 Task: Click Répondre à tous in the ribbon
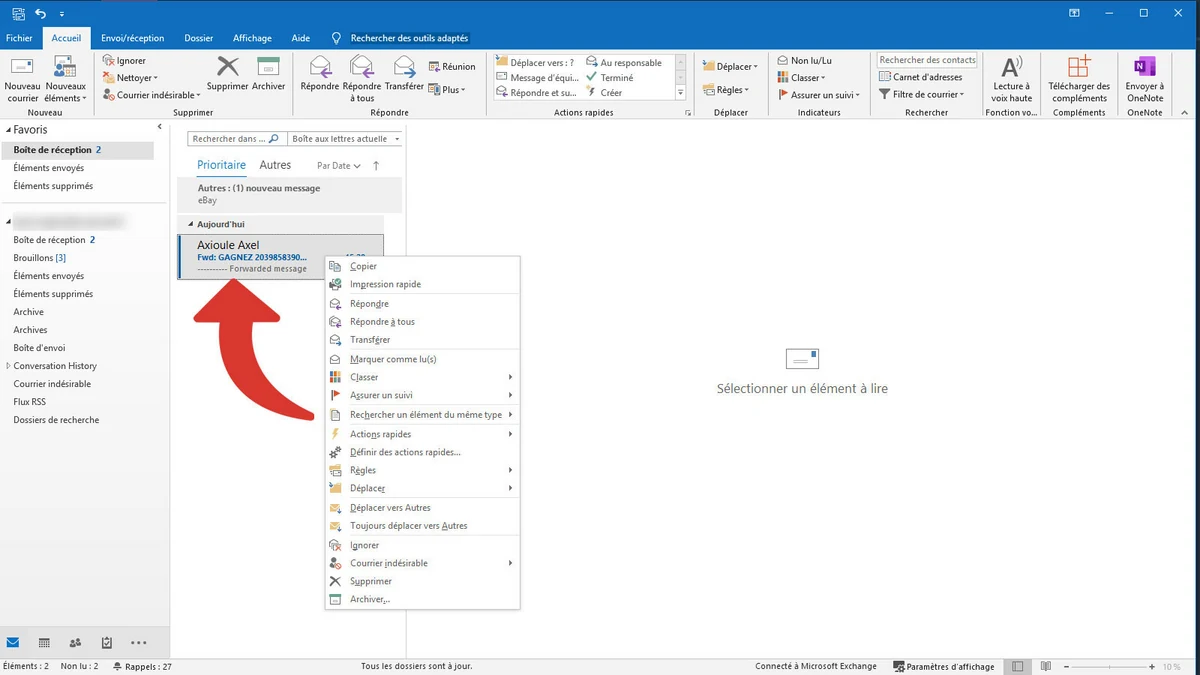click(360, 78)
